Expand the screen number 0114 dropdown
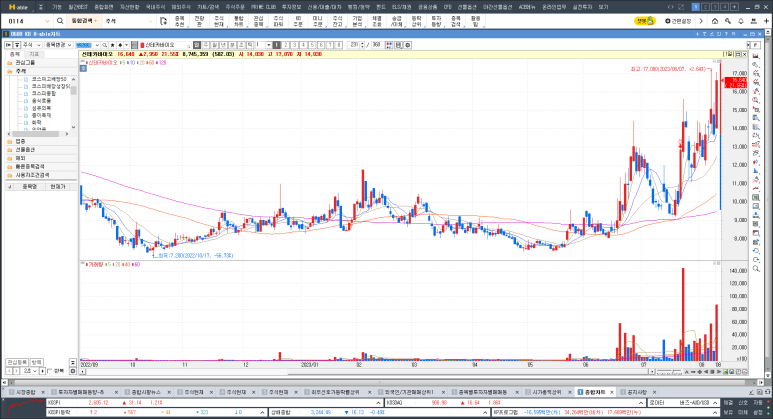 point(47,21)
